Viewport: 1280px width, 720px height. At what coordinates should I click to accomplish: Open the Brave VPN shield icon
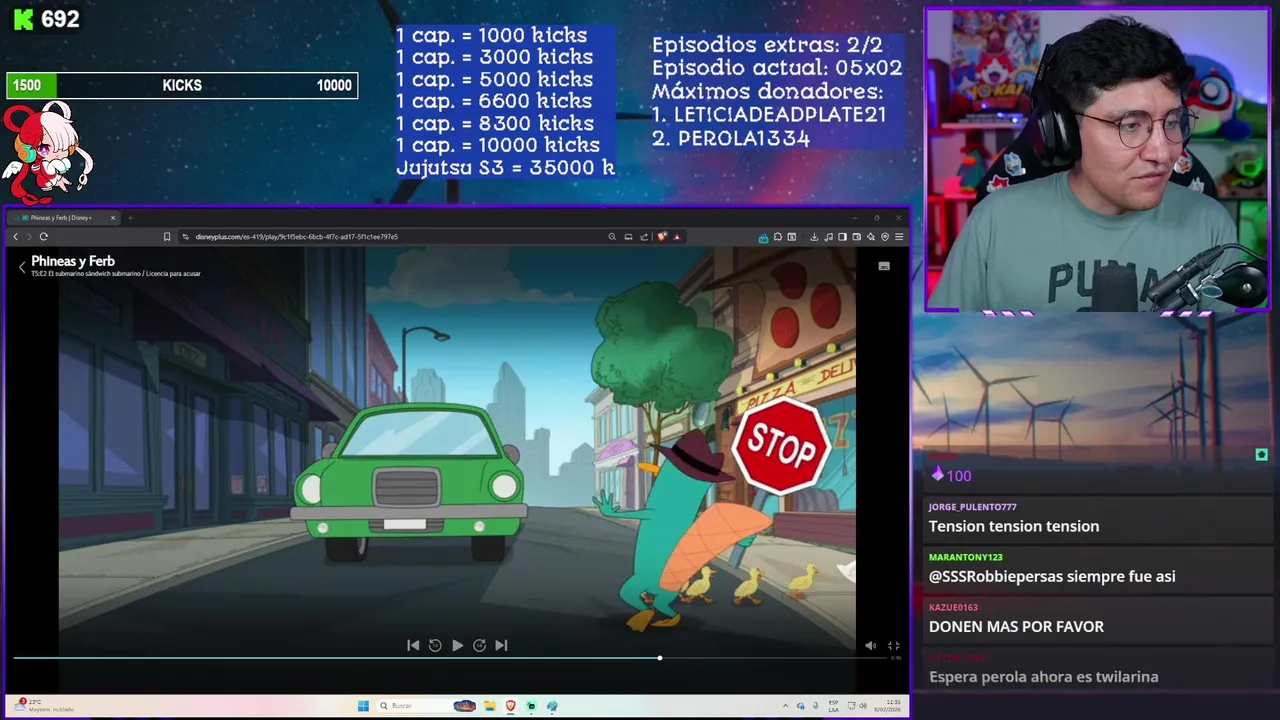[885, 237]
